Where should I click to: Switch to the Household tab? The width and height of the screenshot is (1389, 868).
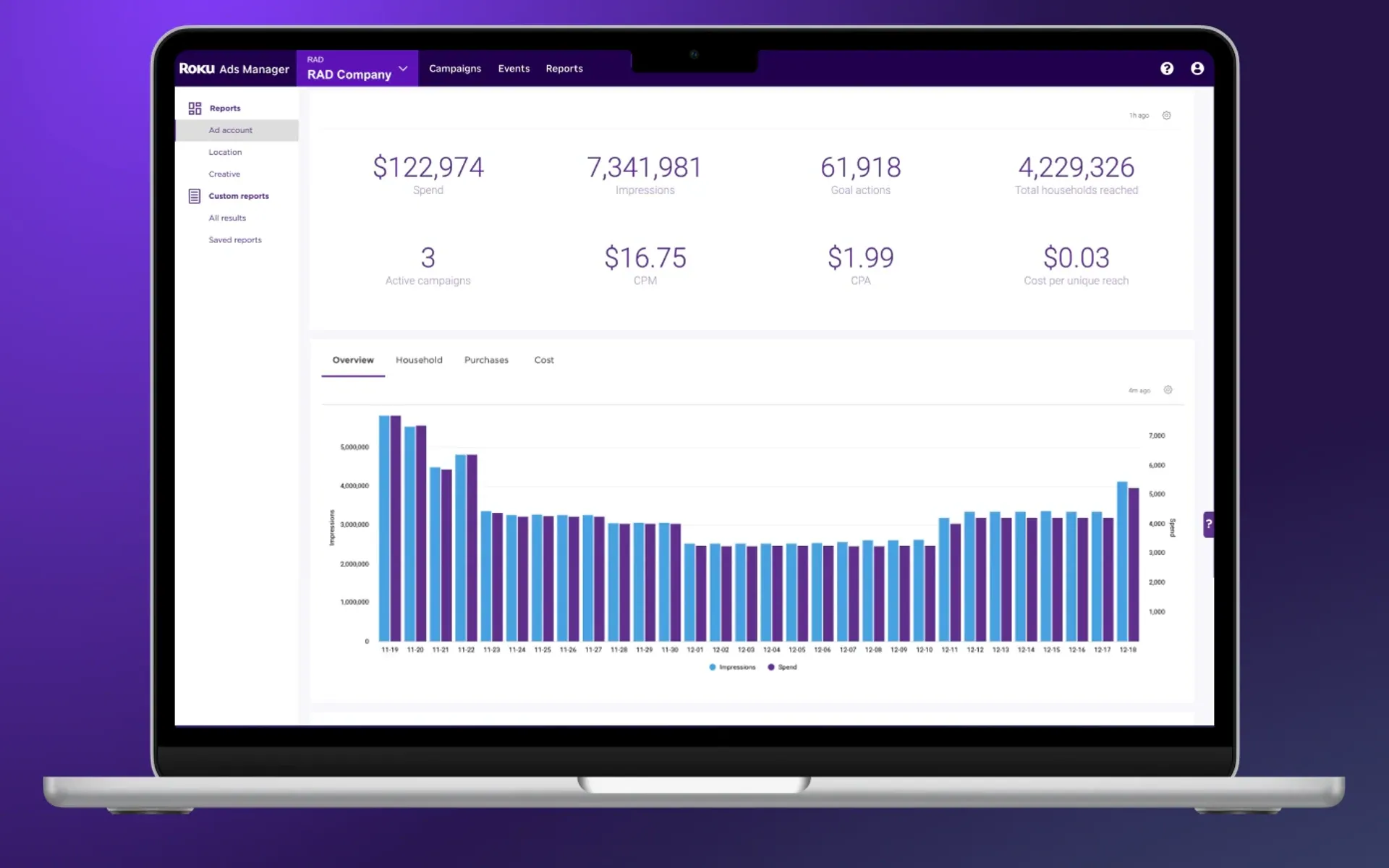coord(418,359)
